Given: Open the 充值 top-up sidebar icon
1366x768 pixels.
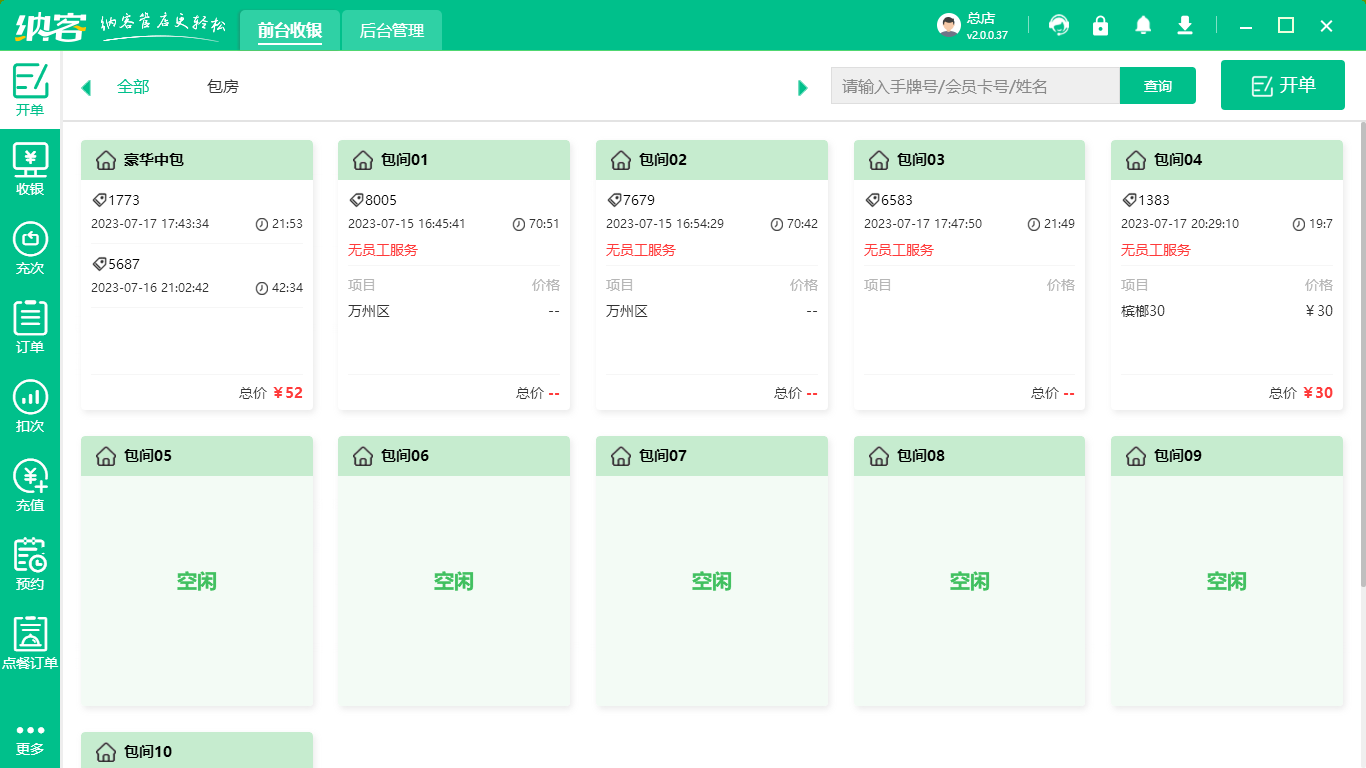Looking at the screenshot, I should coord(30,485).
